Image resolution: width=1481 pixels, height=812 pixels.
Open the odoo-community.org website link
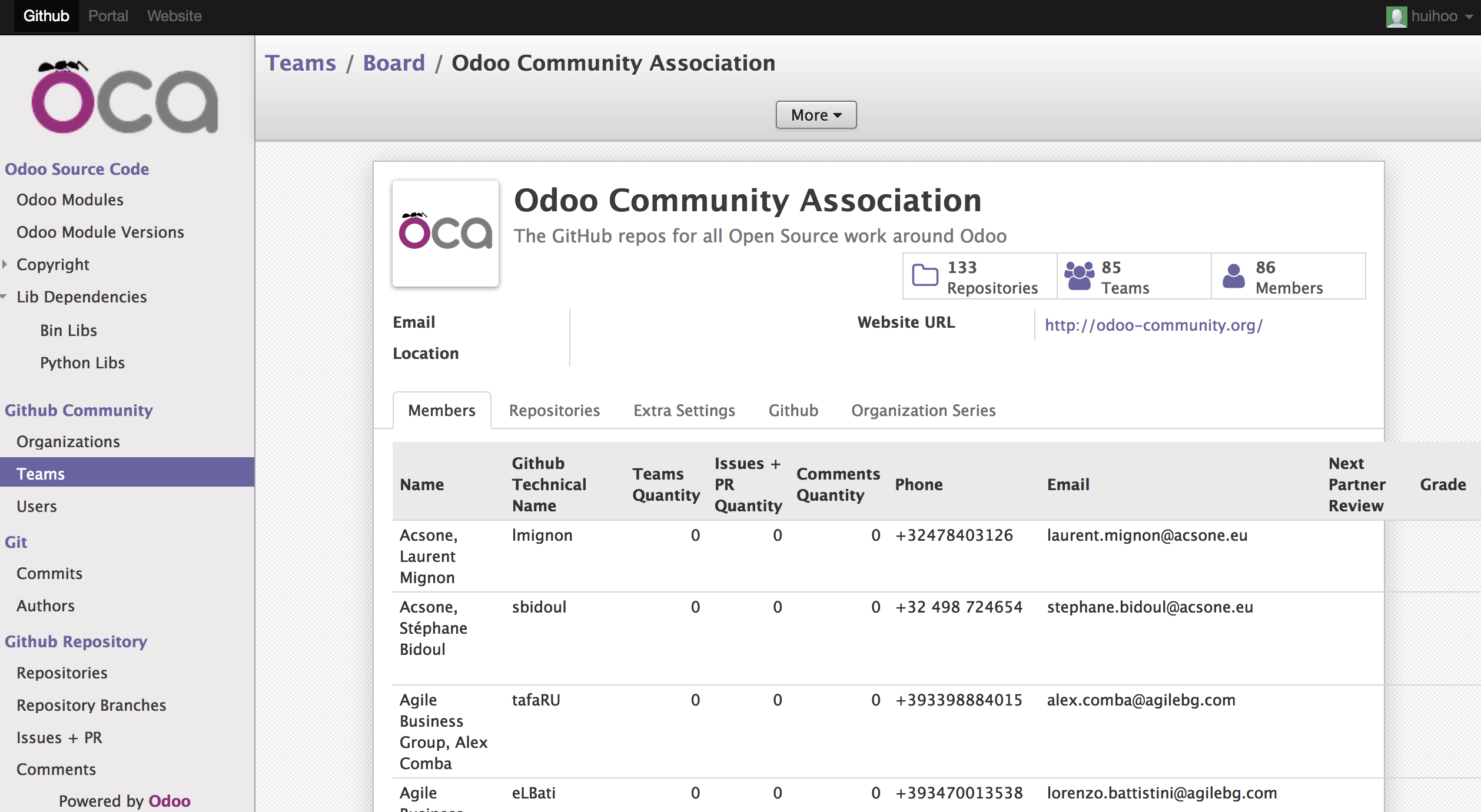1153,325
